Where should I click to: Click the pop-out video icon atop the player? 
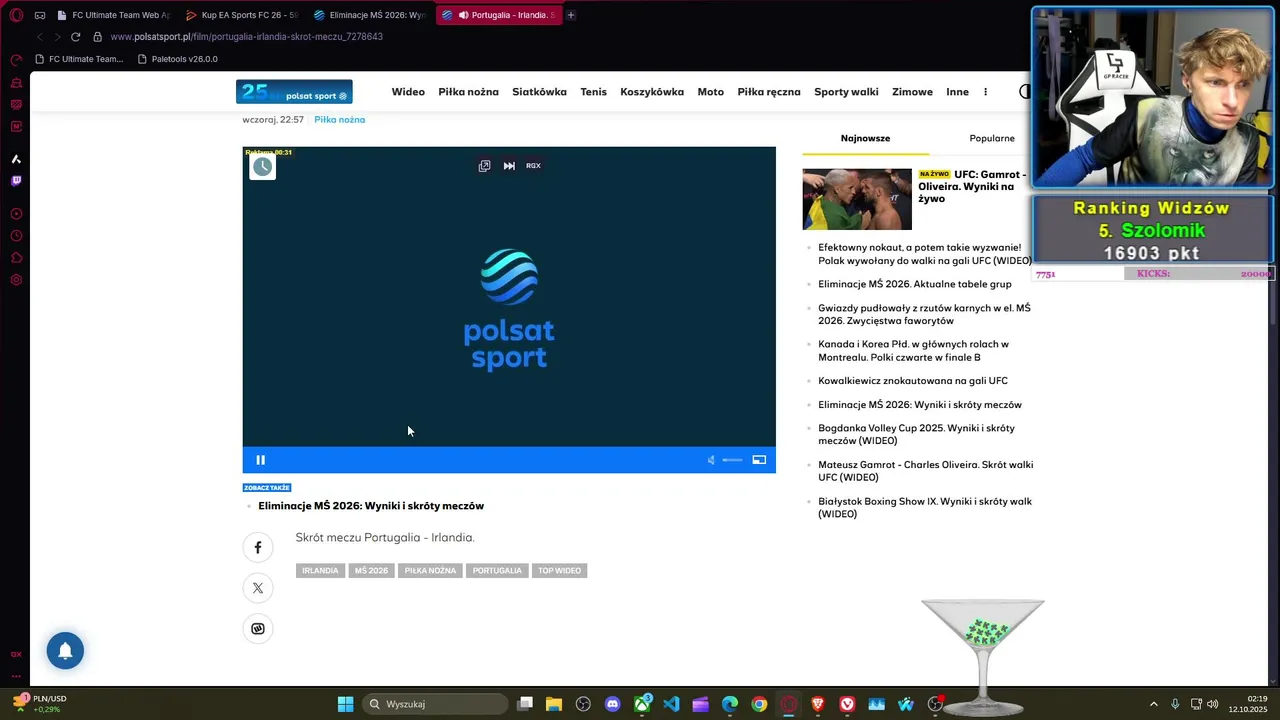pos(484,166)
